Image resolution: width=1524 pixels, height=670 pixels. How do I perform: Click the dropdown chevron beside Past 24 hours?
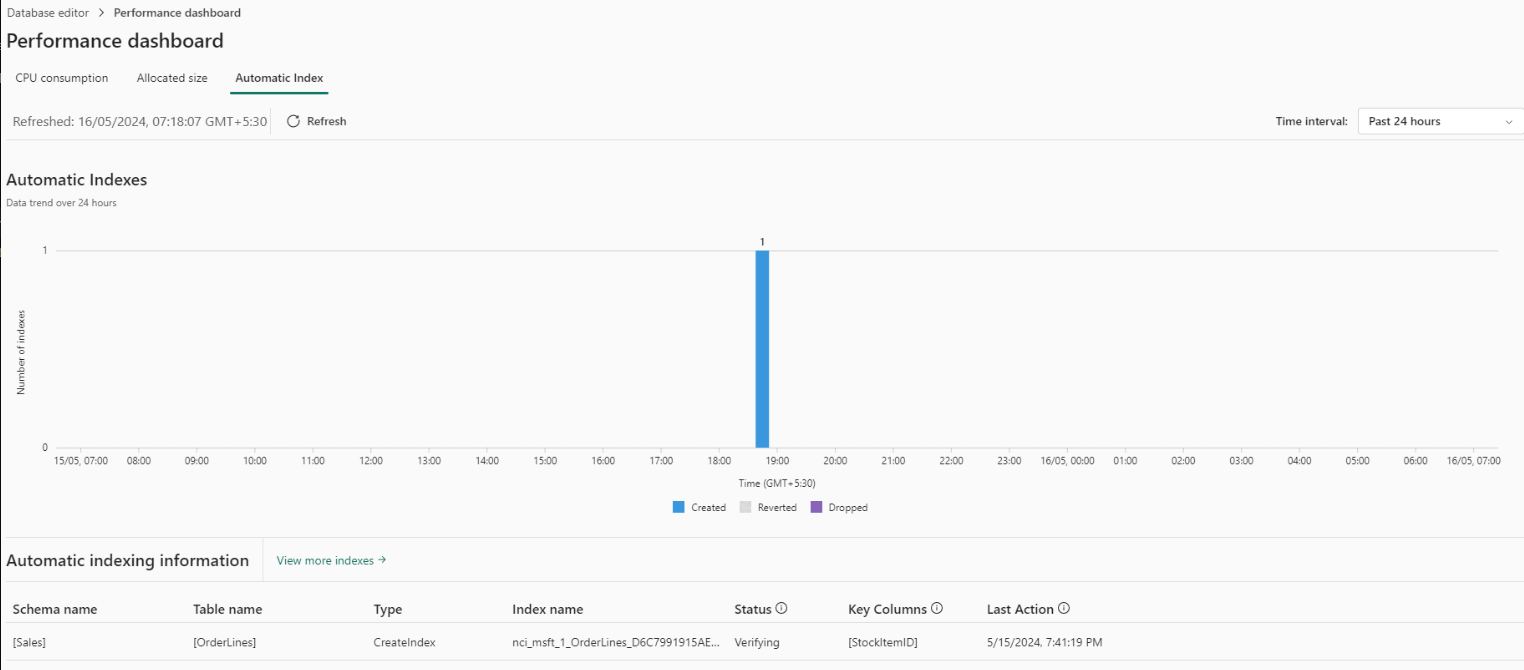coord(1509,122)
